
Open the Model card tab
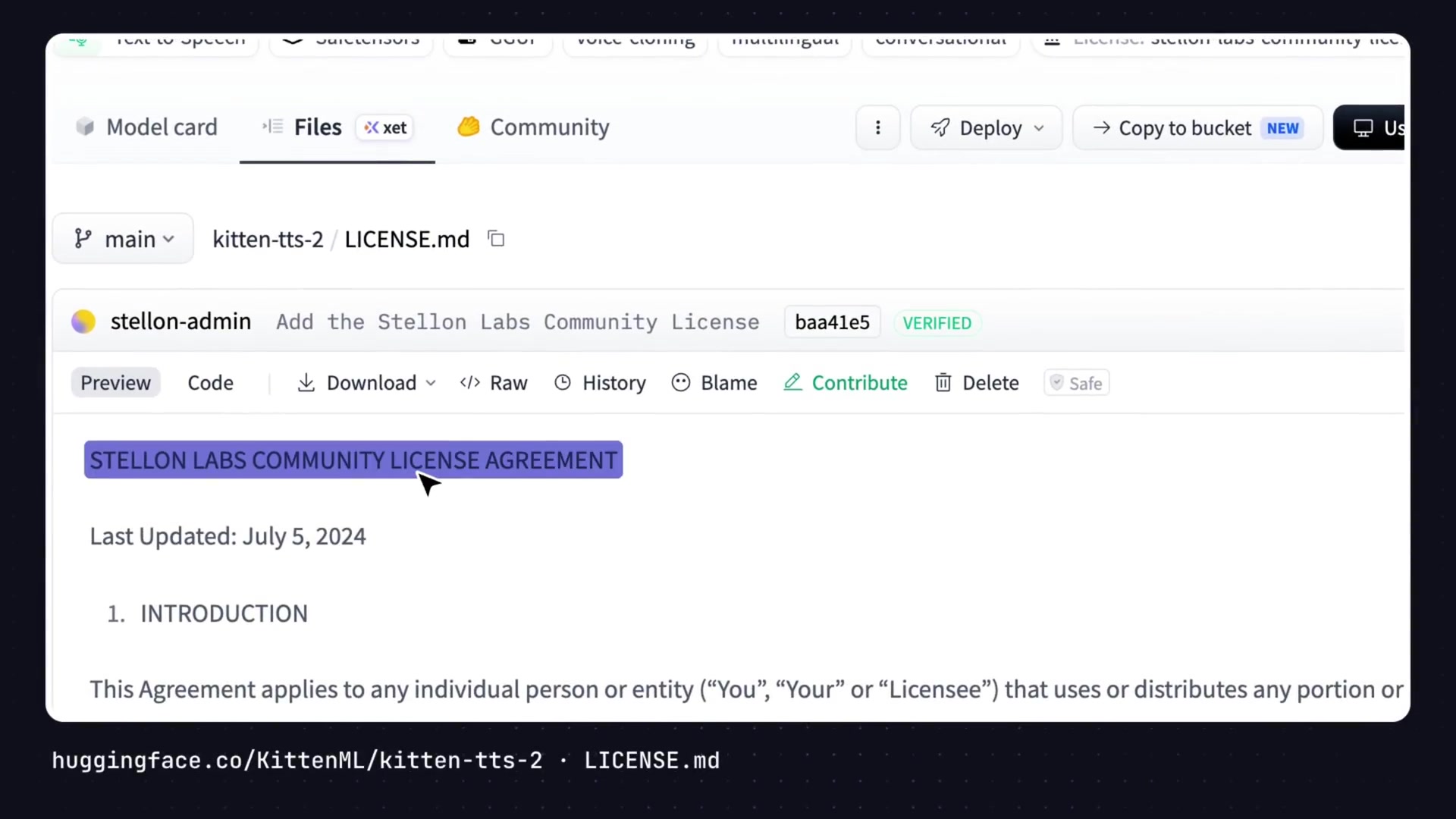(146, 127)
